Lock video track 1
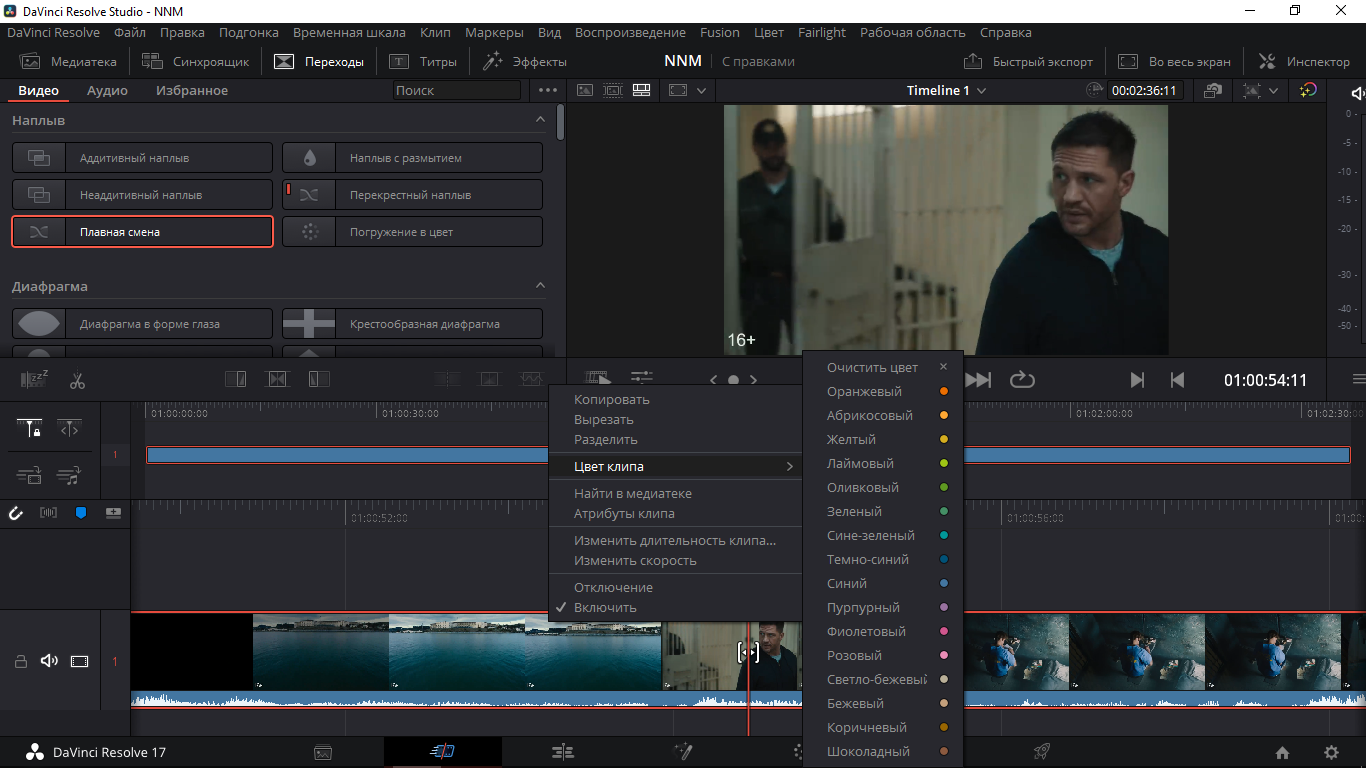1366x768 pixels. tap(20, 661)
